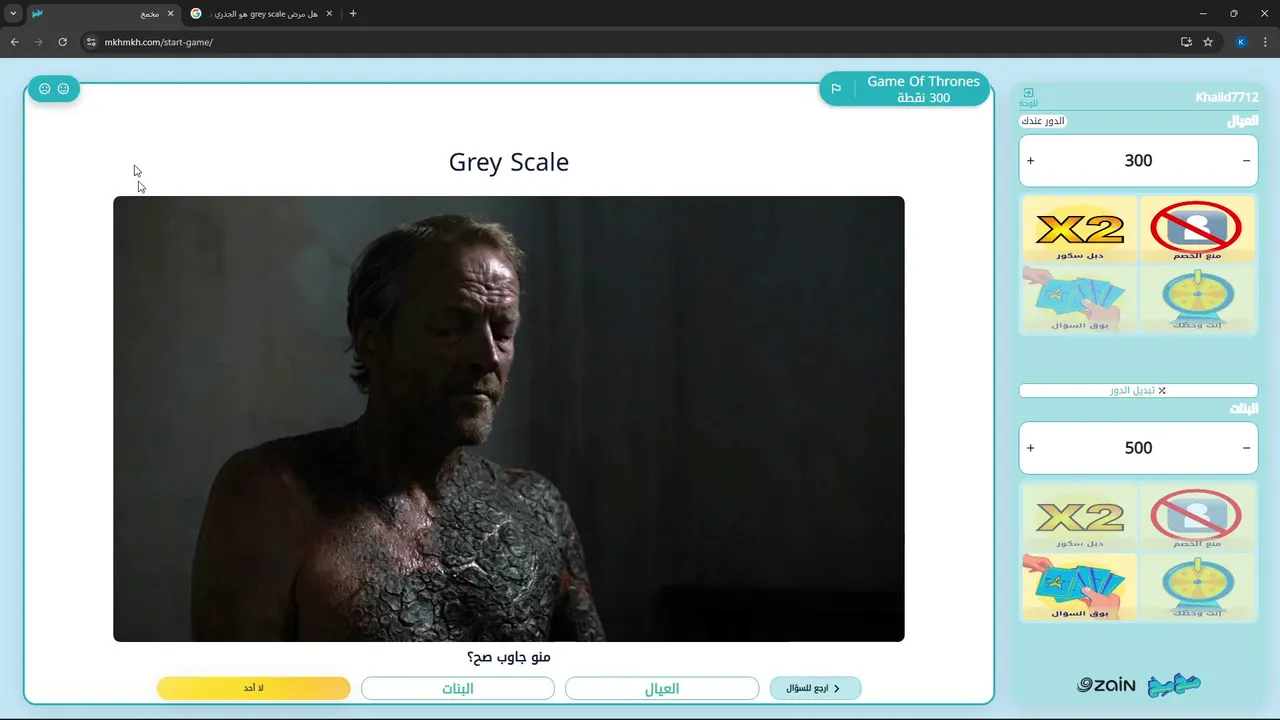This screenshot has width=1280, height=720.
Task: Decrease العيال score with minus button
Action: (x=1246, y=160)
